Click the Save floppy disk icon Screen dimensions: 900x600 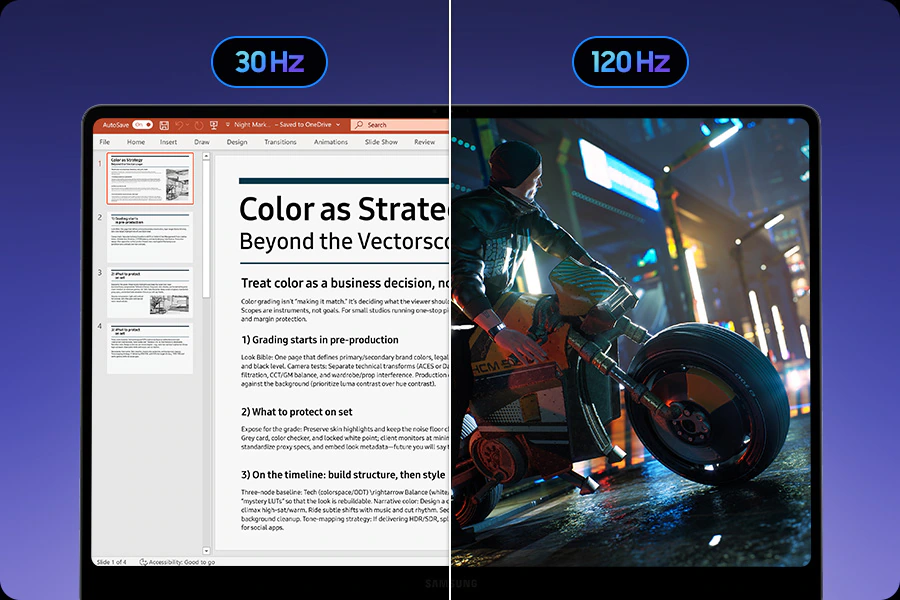164,125
